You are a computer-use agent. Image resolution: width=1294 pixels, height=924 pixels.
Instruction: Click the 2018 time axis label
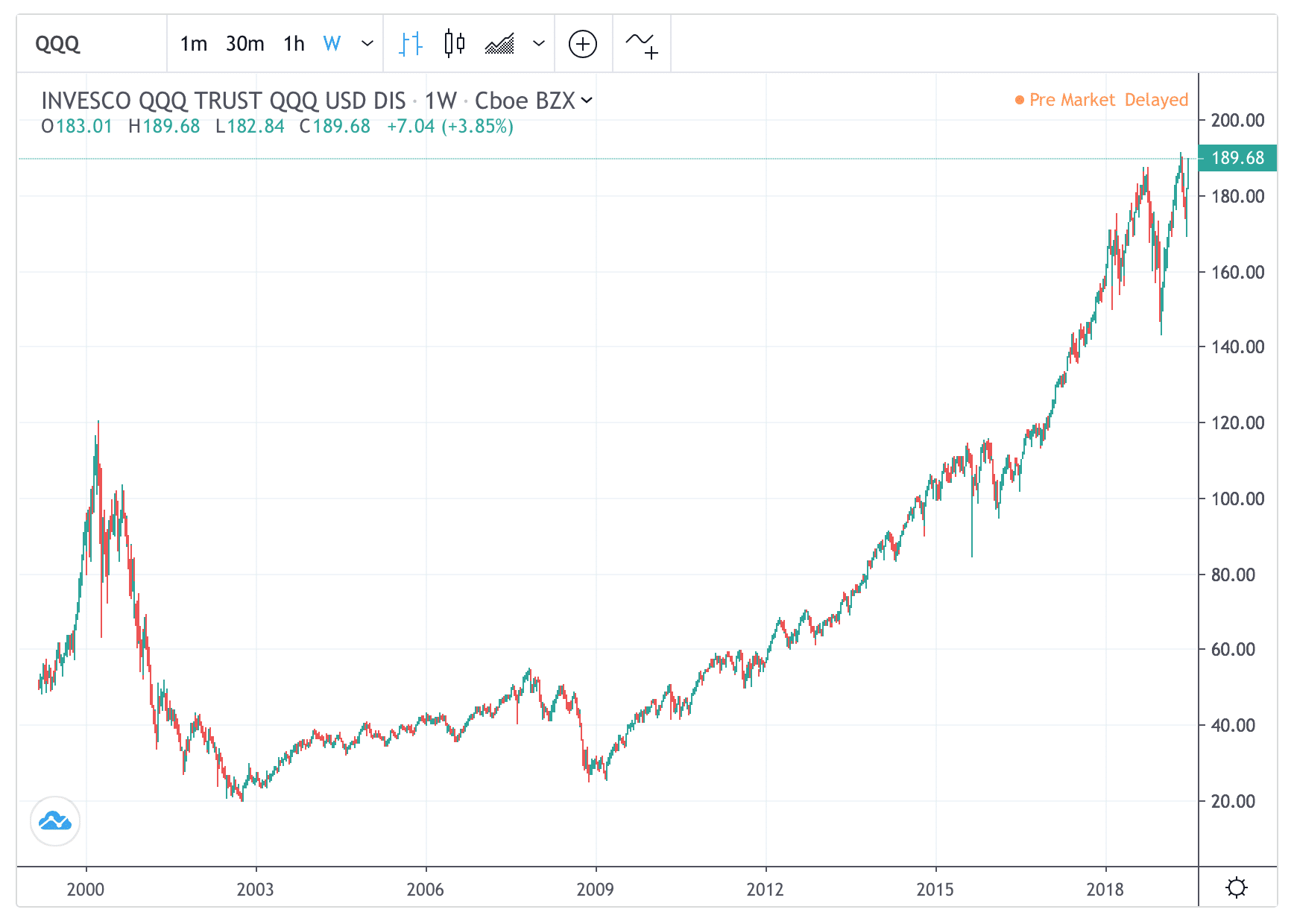[1105, 889]
